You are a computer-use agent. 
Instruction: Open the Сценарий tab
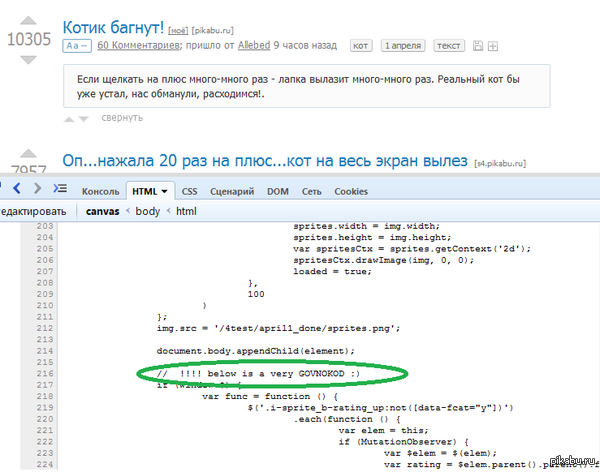[230, 190]
